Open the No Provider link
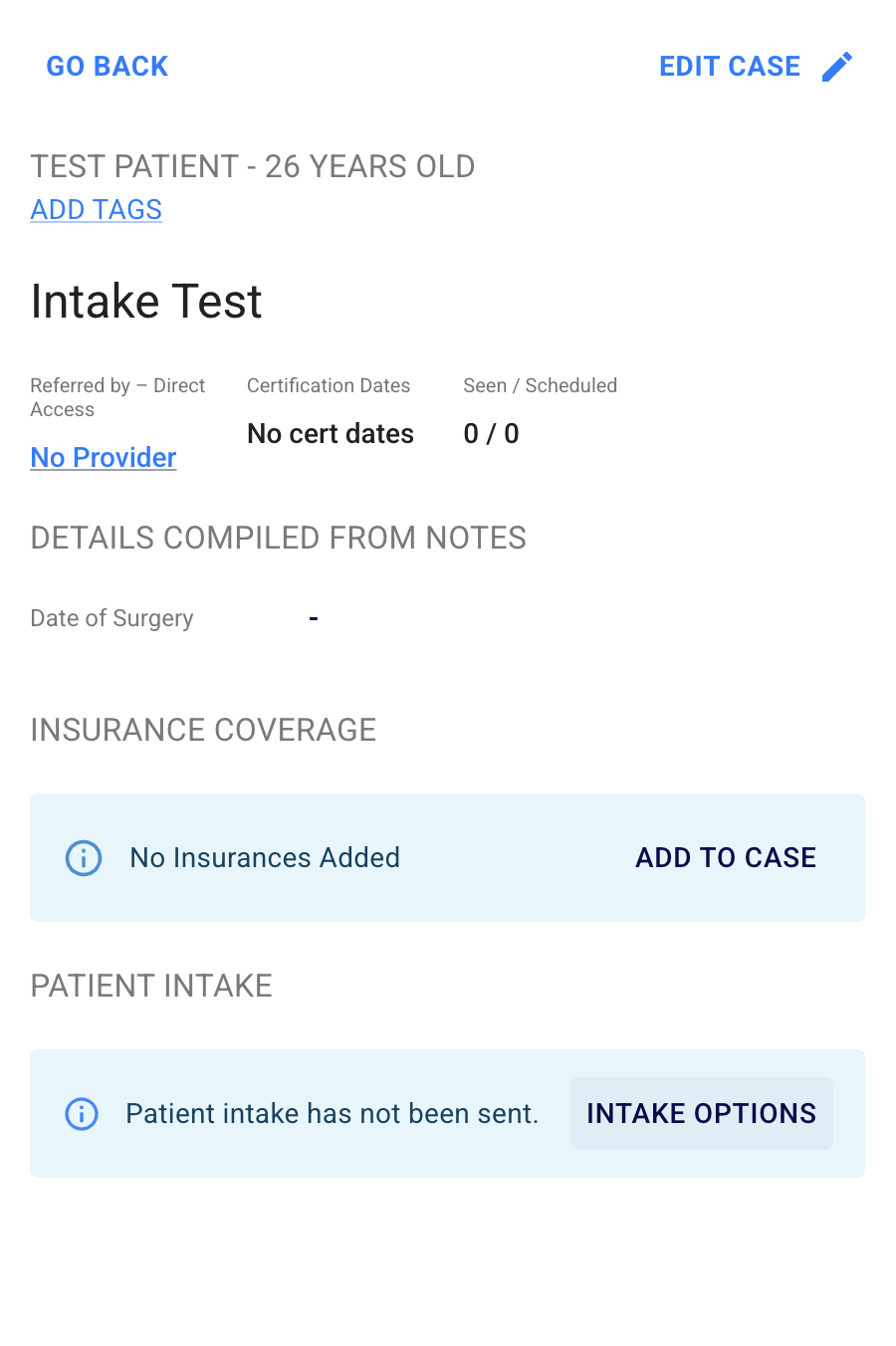The width and height of the screenshot is (896, 1346). tap(104, 457)
